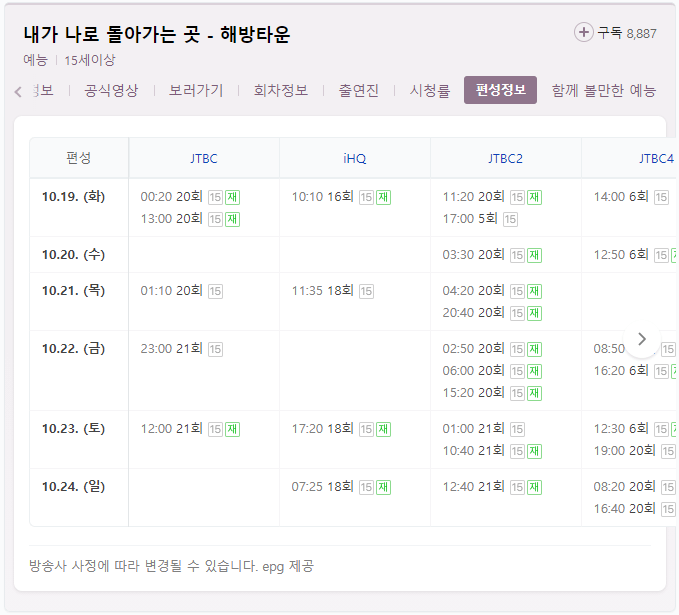This screenshot has width=679, height=615.
Task: Click the show title 내가 나로 돌아가는 곳
Action: (x=157, y=34)
